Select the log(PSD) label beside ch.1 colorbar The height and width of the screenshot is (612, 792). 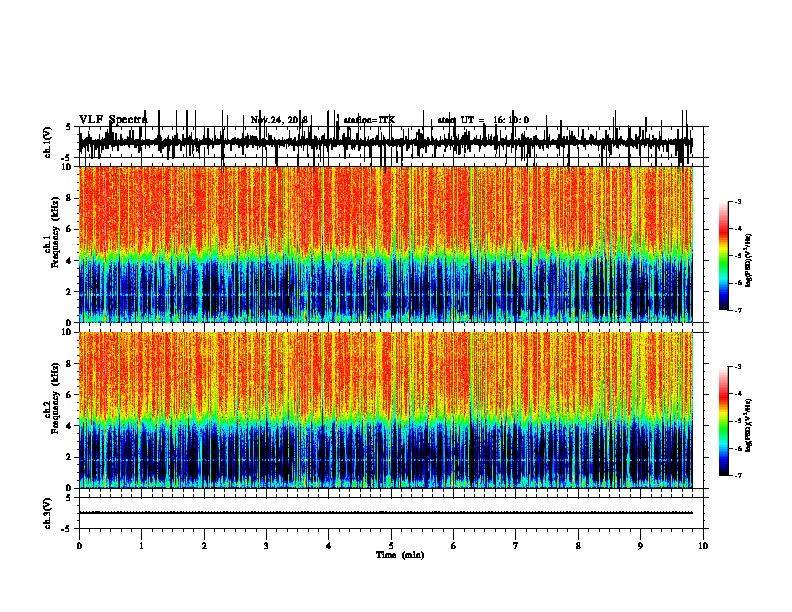[748, 261]
